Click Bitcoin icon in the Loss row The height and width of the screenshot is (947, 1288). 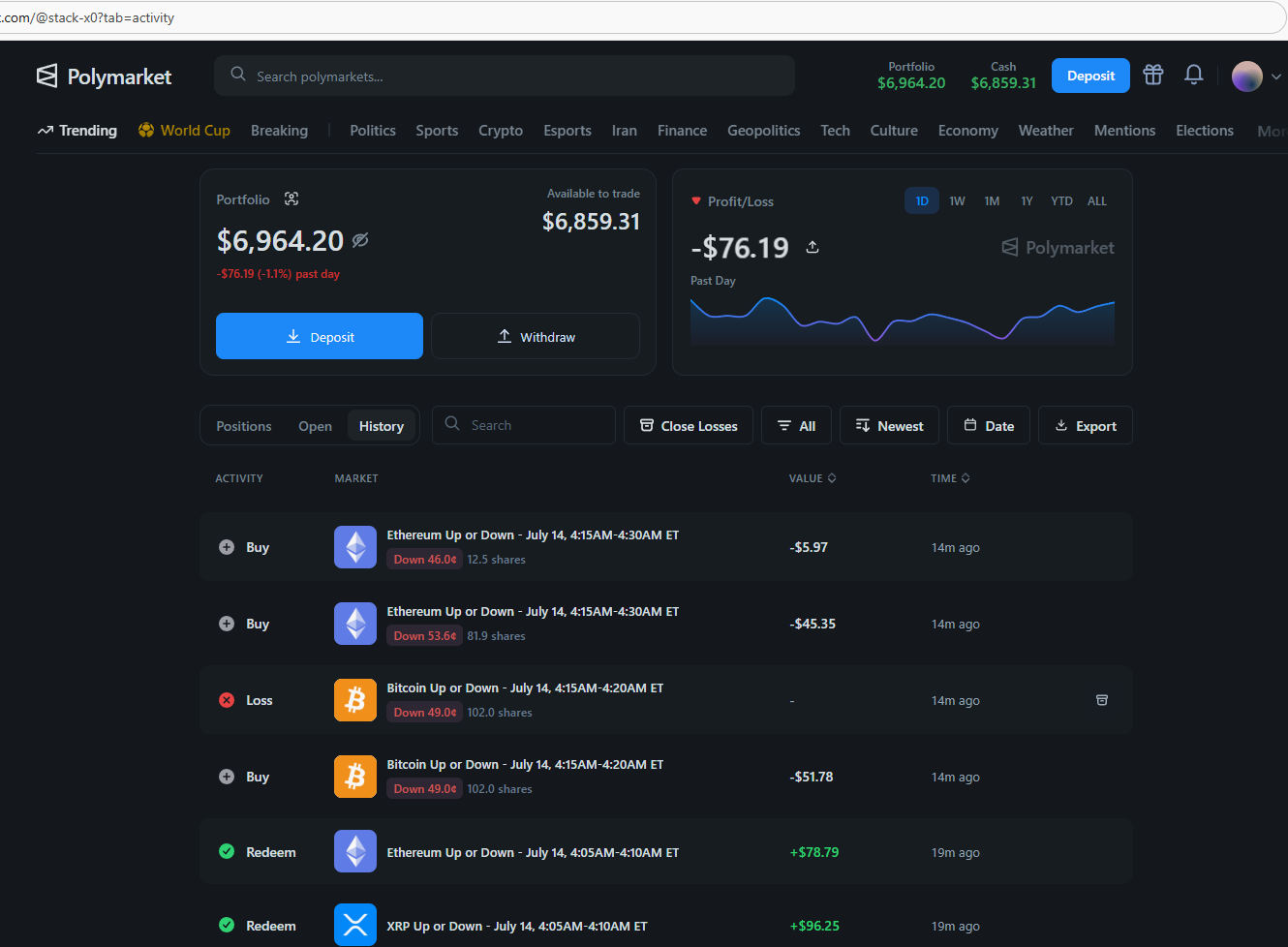click(355, 700)
